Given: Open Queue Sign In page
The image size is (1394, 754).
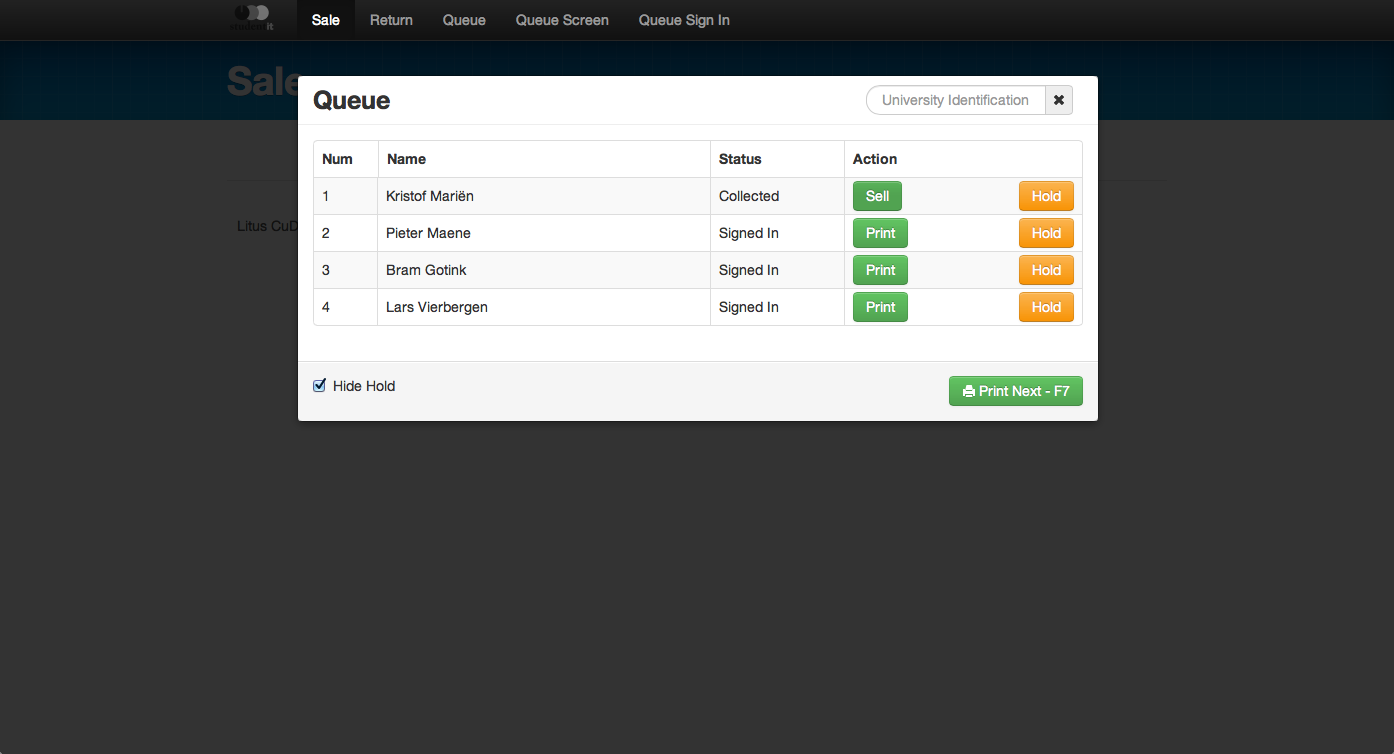Looking at the screenshot, I should (x=684, y=20).
